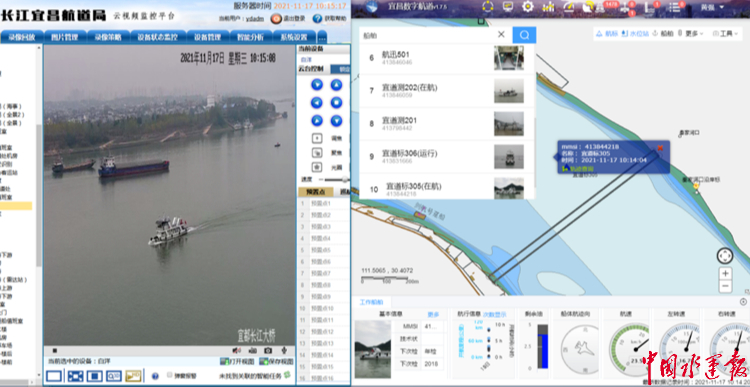750x387 pixels.
Task: Select search result 宜道测202(在航)
Action: [x=447, y=91]
